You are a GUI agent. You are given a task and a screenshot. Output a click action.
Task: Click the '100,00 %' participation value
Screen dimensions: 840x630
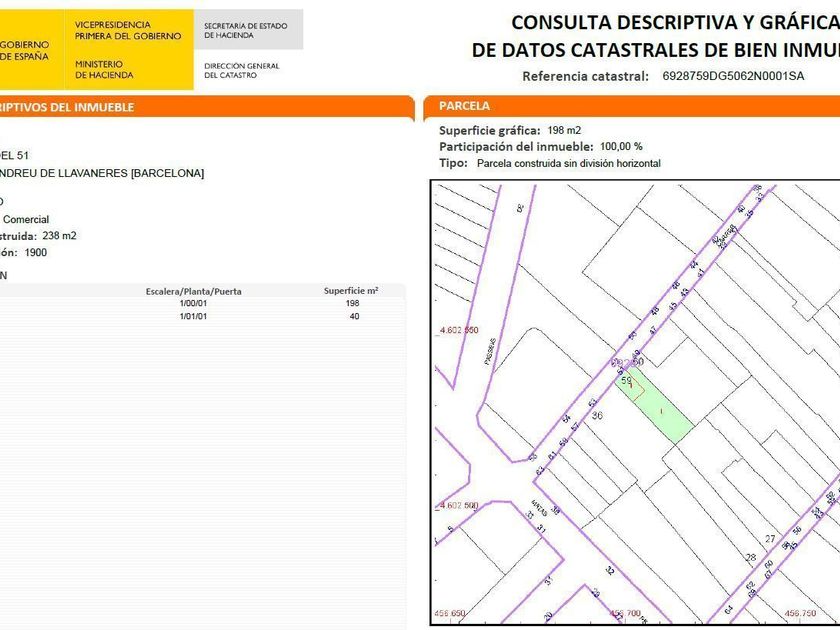pyautogui.click(x=621, y=146)
